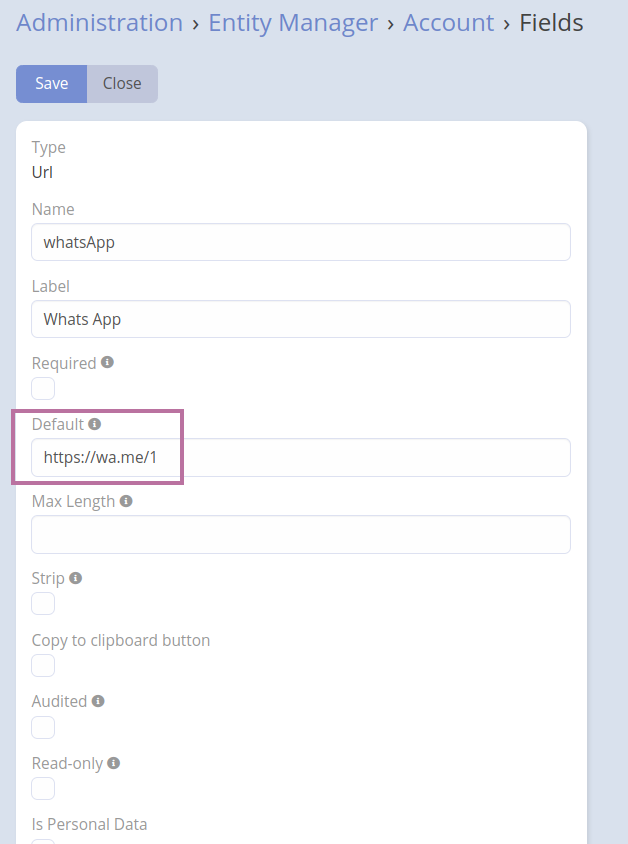Click info icon beside Strip label

[x=76, y=578]
